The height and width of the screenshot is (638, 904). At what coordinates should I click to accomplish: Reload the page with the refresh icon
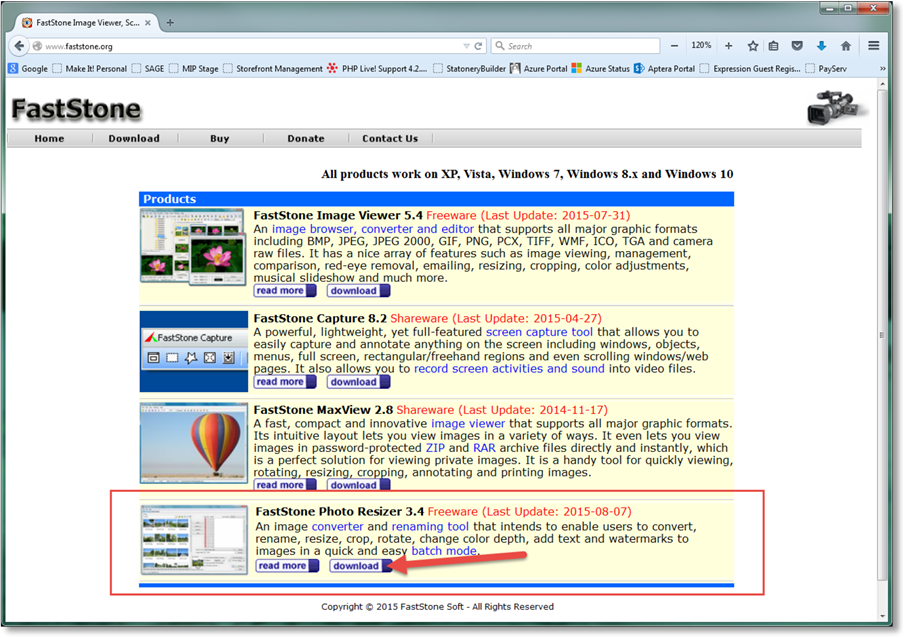coord(478,46)
